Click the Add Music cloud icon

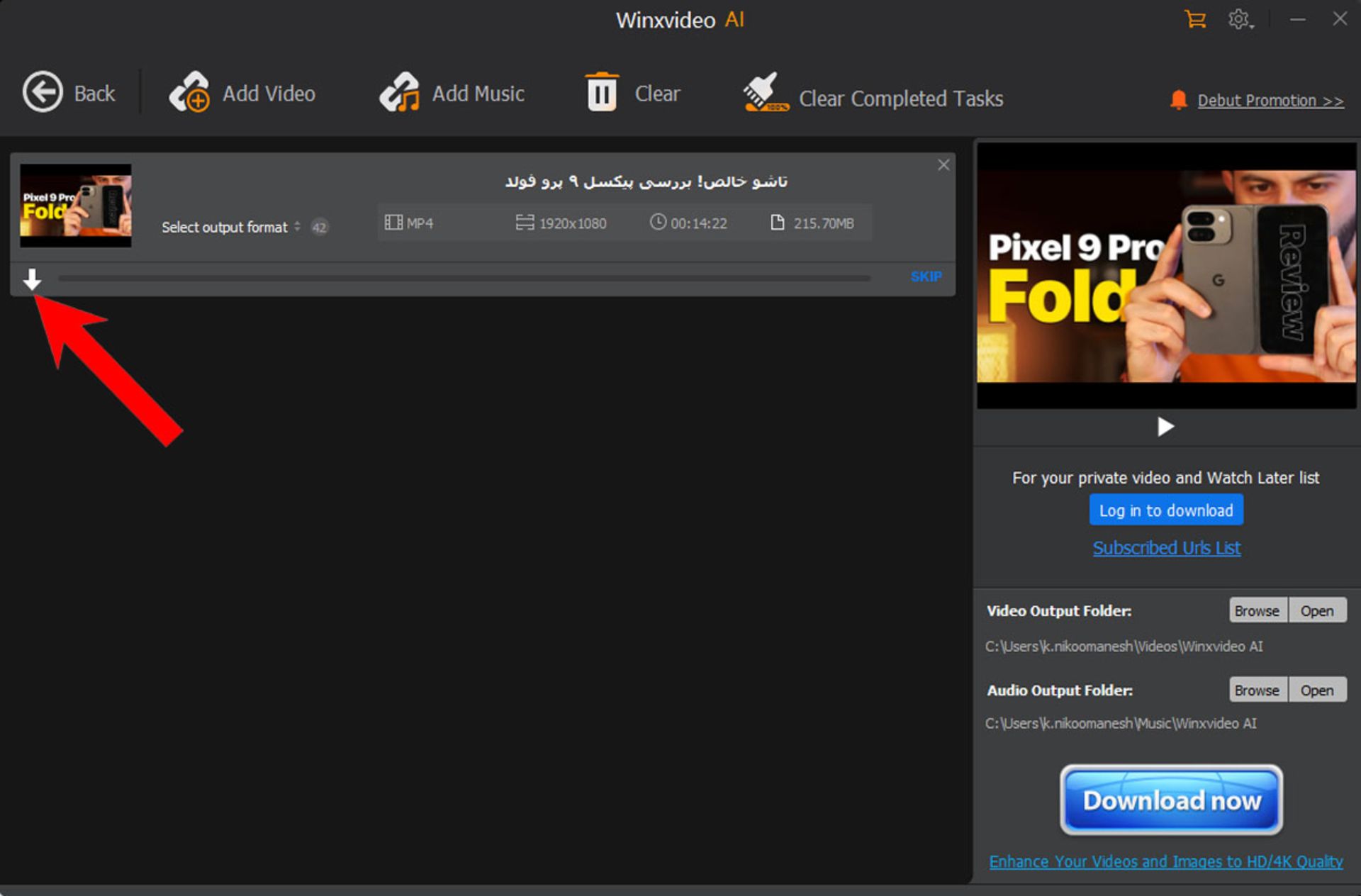[400, 92]
